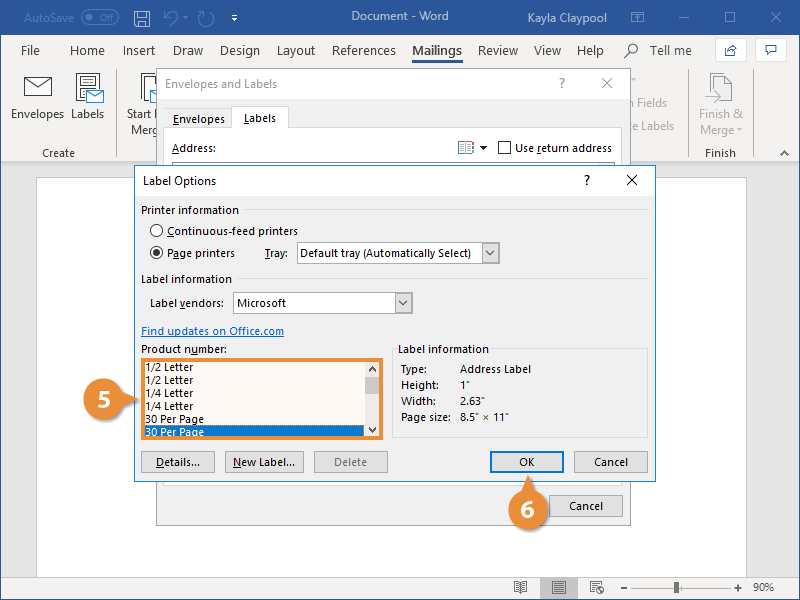Switch to Read Mode in the status bar

pos(520,588)
